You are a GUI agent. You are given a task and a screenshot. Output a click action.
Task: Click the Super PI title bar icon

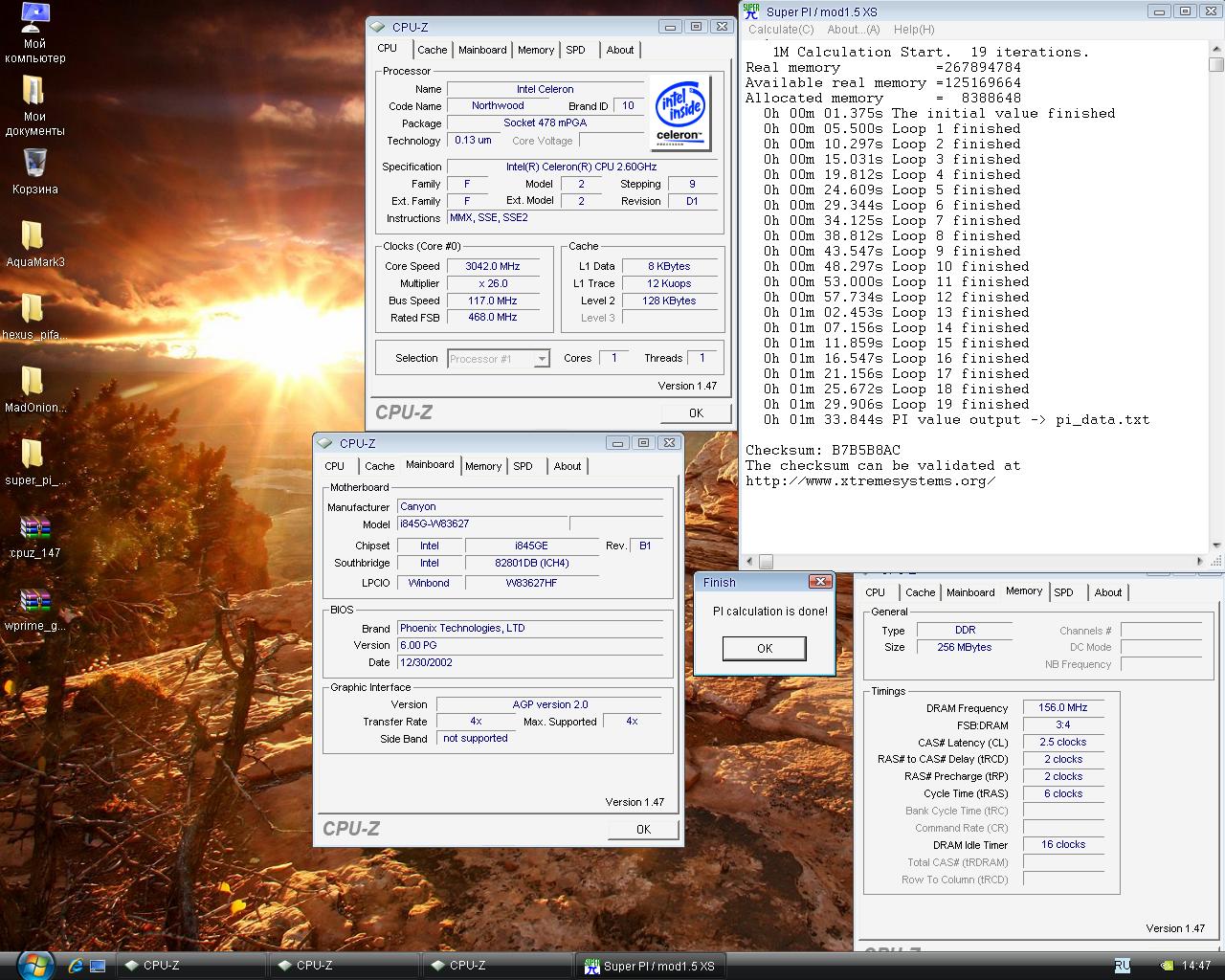[751, 11]
